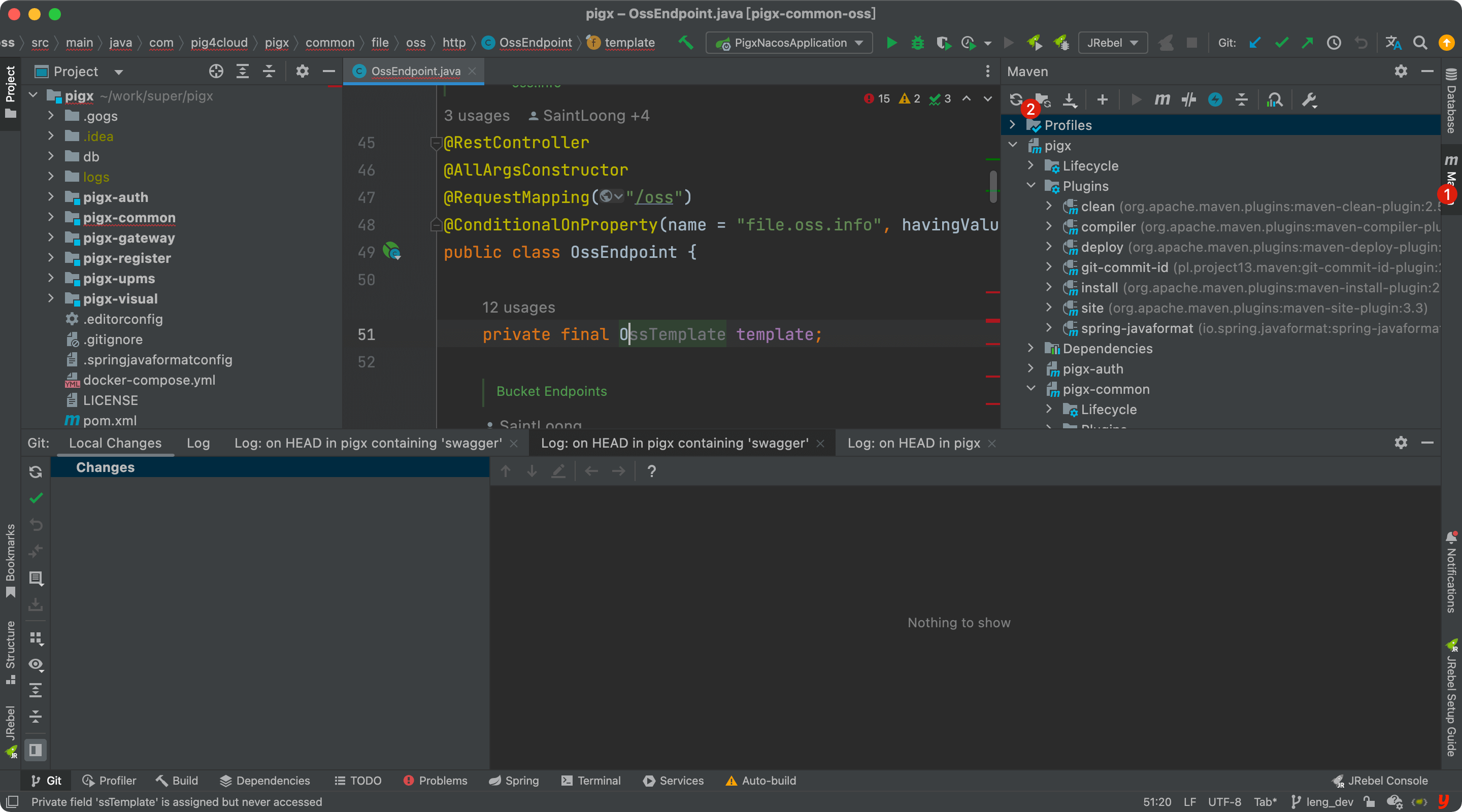
Task: Select the OssEndpoint.java editor tab
Action: point(415,72)
